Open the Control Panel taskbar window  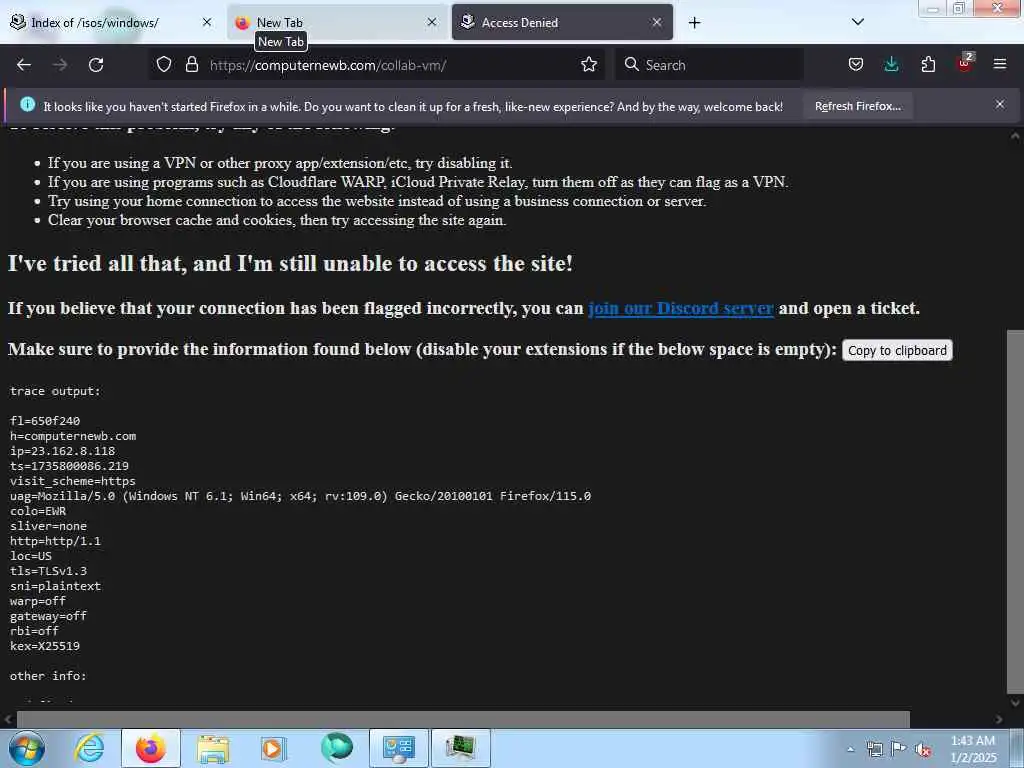(x=398, y=748)
